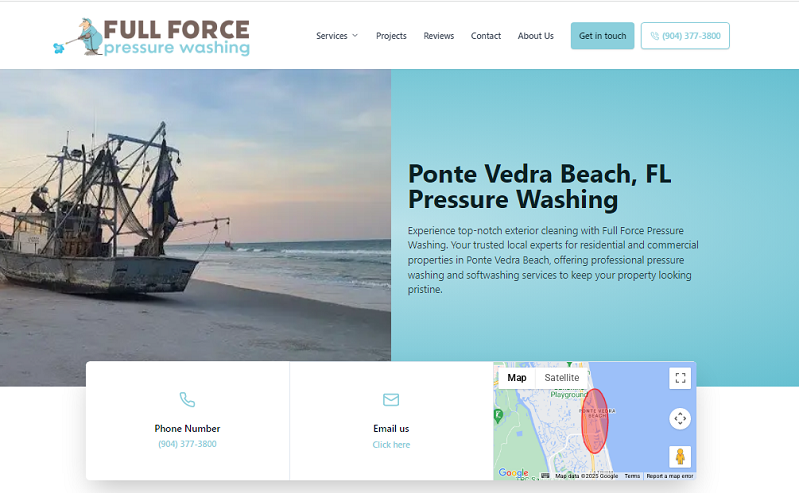Click the map camera pan control
The width and height of the screenshot is (799, 493).
coord(680,419)
